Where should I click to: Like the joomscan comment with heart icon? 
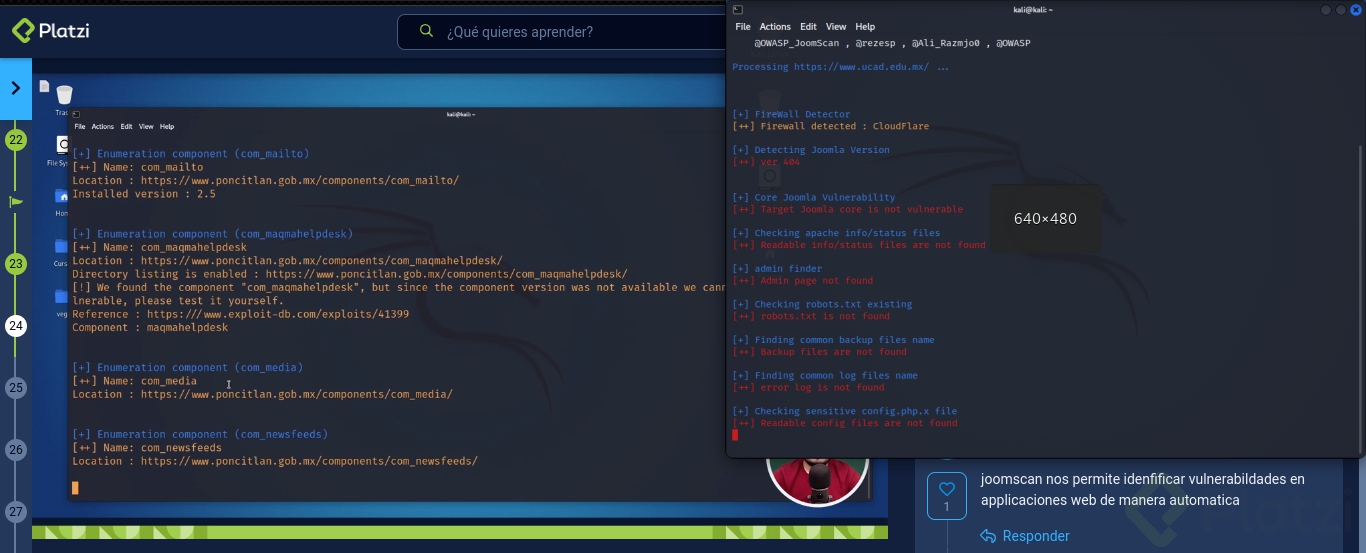click(x=947, y=489)
